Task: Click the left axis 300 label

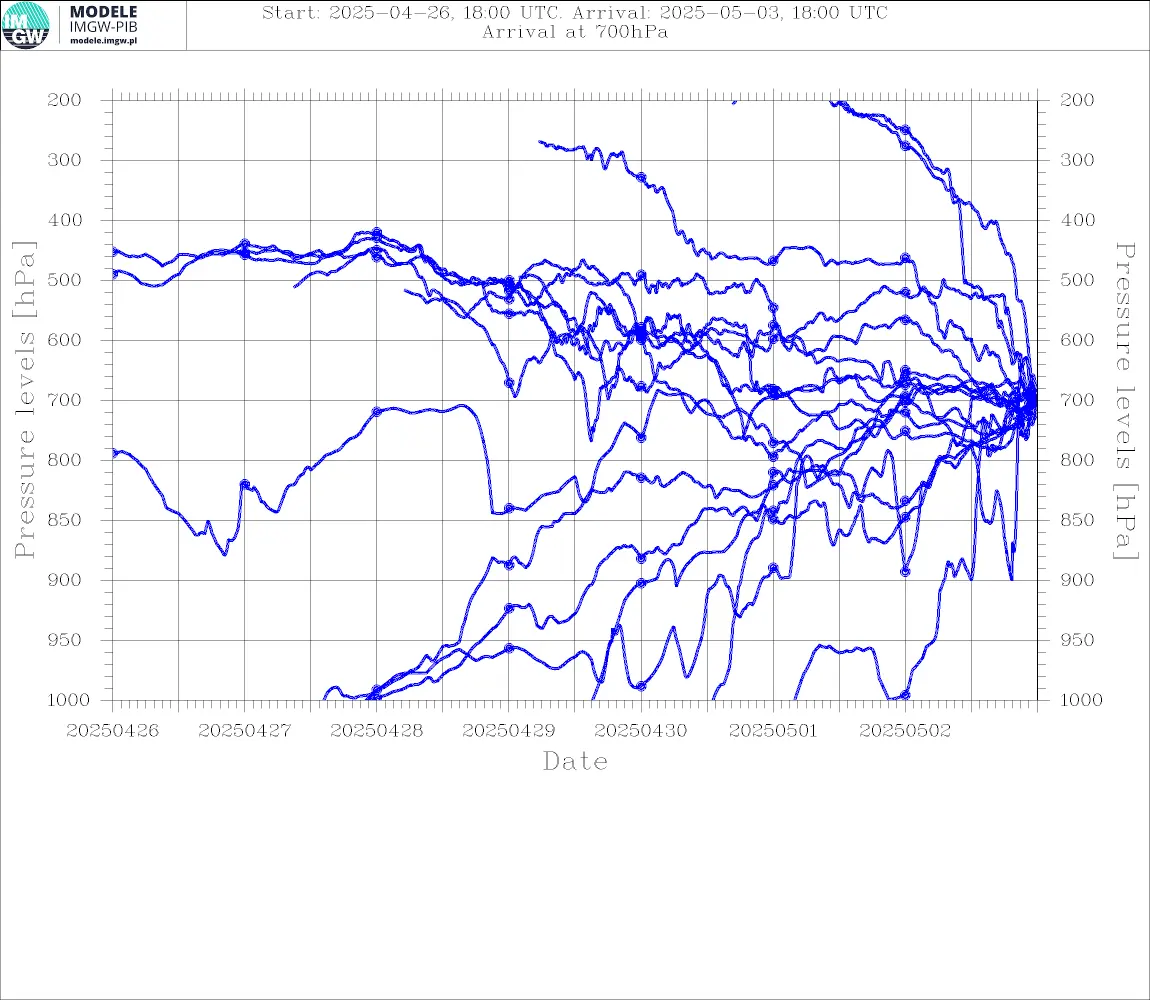Action: (65, 160)
